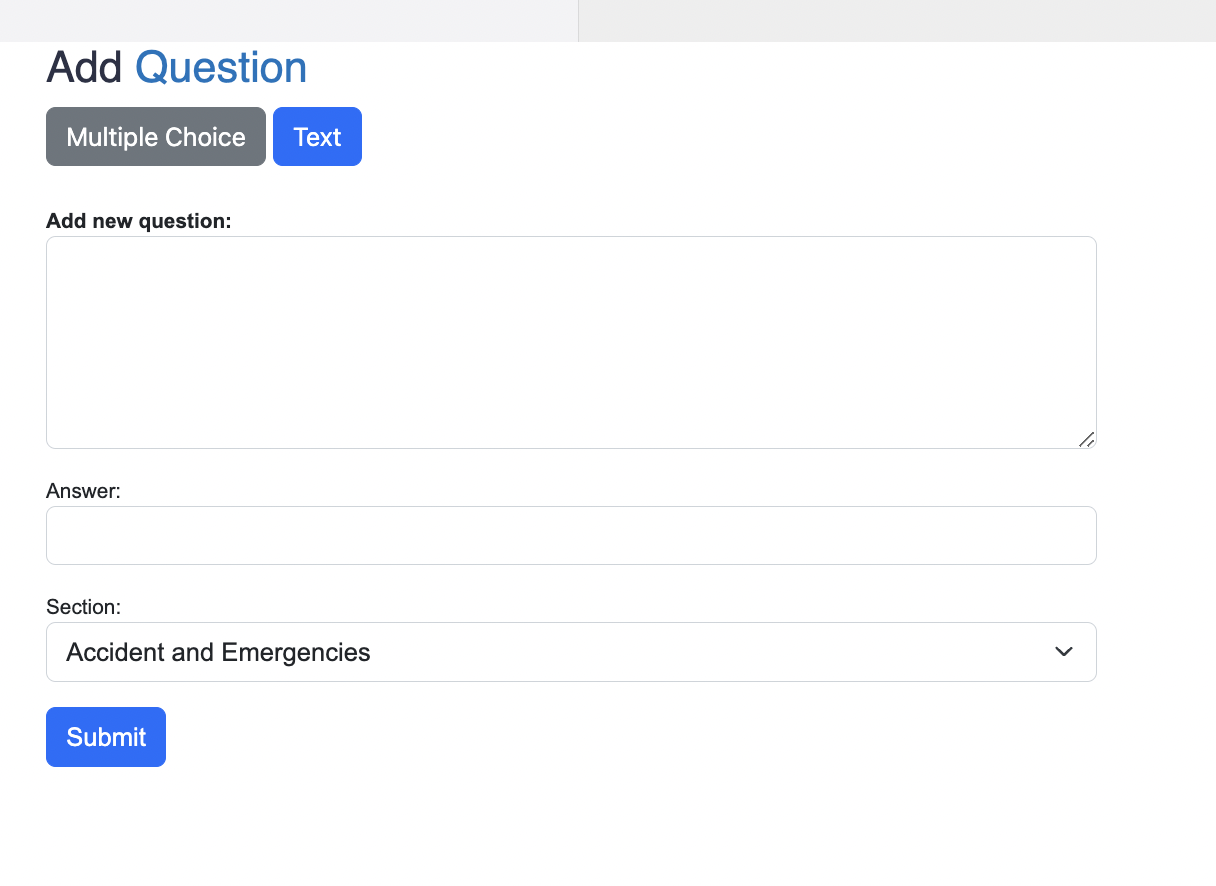Click the 'Add new question:' label
1216x886 pixels.
pyautogui.click(x=139, y=221)
